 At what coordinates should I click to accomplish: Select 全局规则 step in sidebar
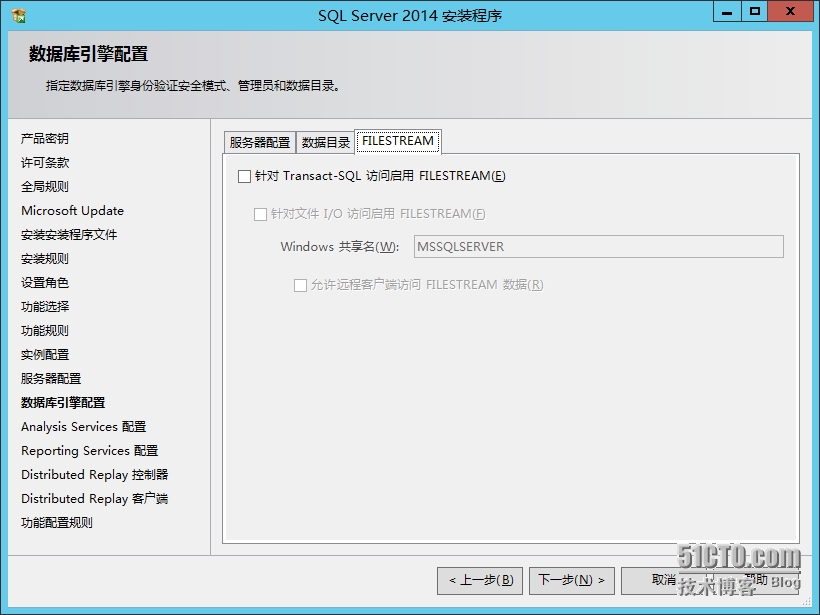pyautogui.click(x=45, y=187)
